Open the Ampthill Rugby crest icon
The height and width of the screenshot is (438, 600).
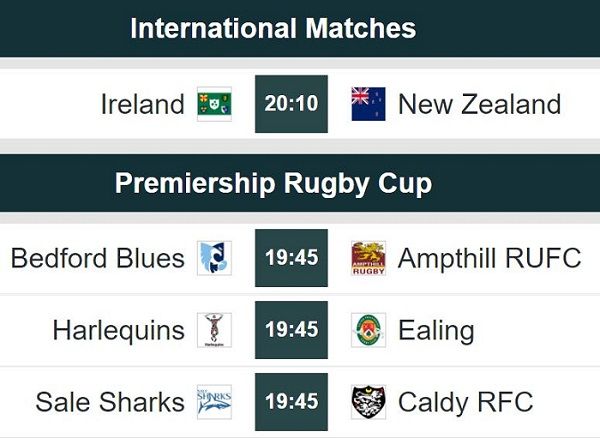368,258
